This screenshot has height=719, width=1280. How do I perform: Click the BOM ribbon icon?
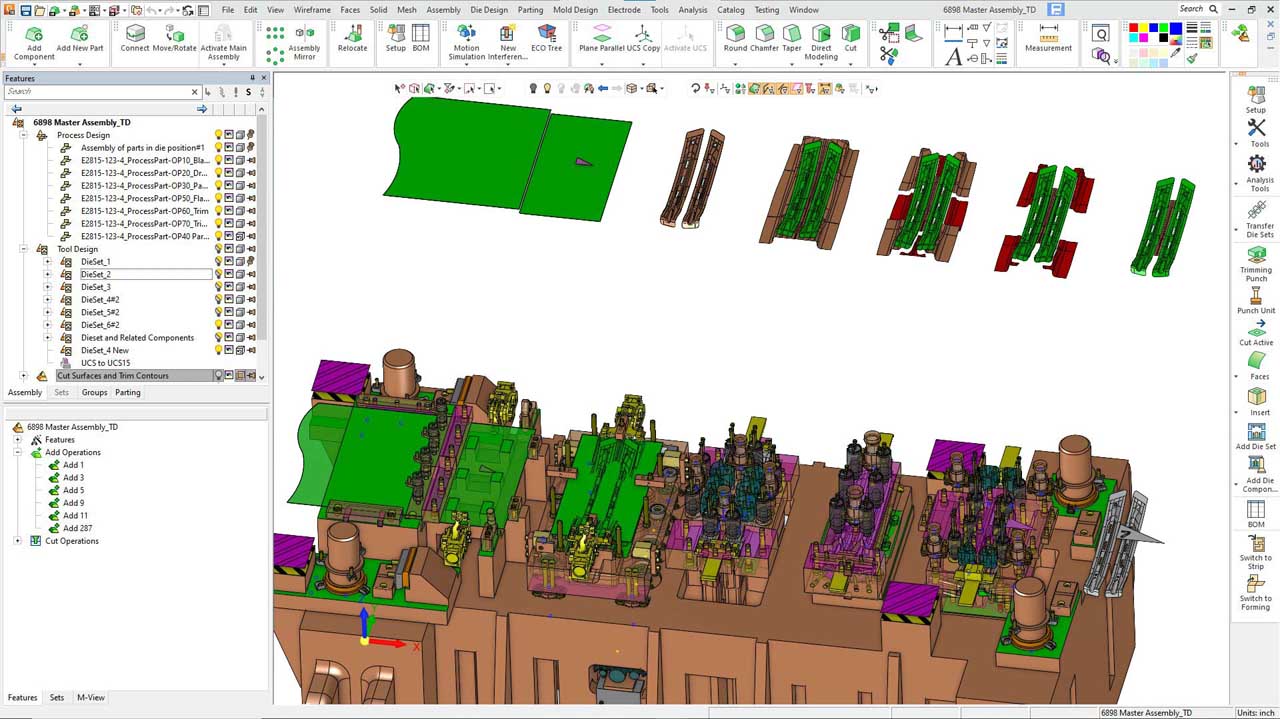[x=421, y=39]
